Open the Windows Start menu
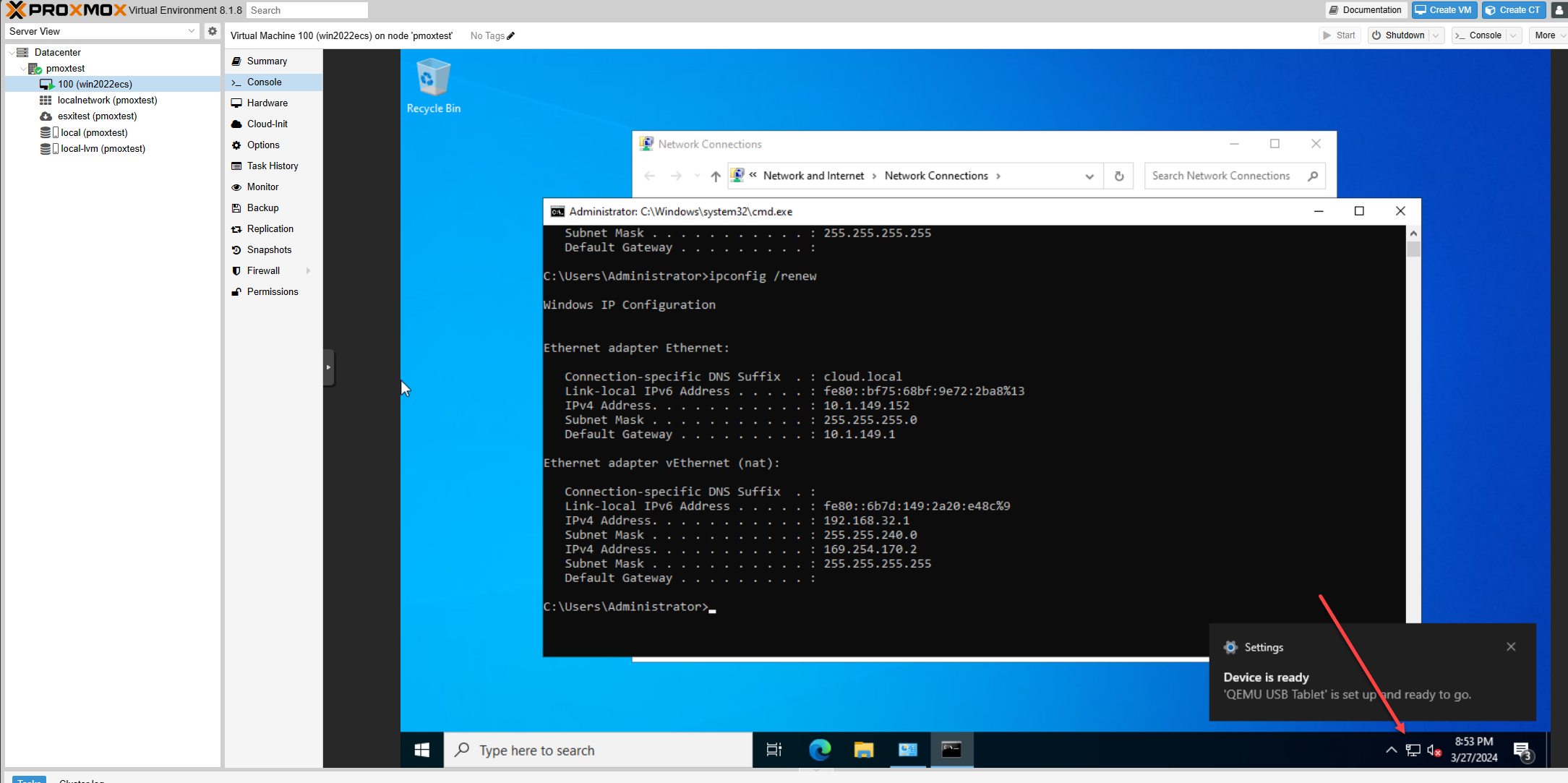The width and height of the screenshot is (1568, 783). pos(422,750)
